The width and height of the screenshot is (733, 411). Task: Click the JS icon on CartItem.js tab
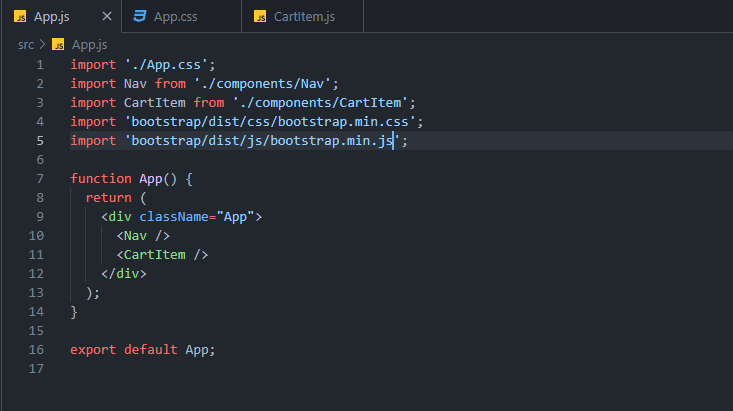click(x=260, y=16)
